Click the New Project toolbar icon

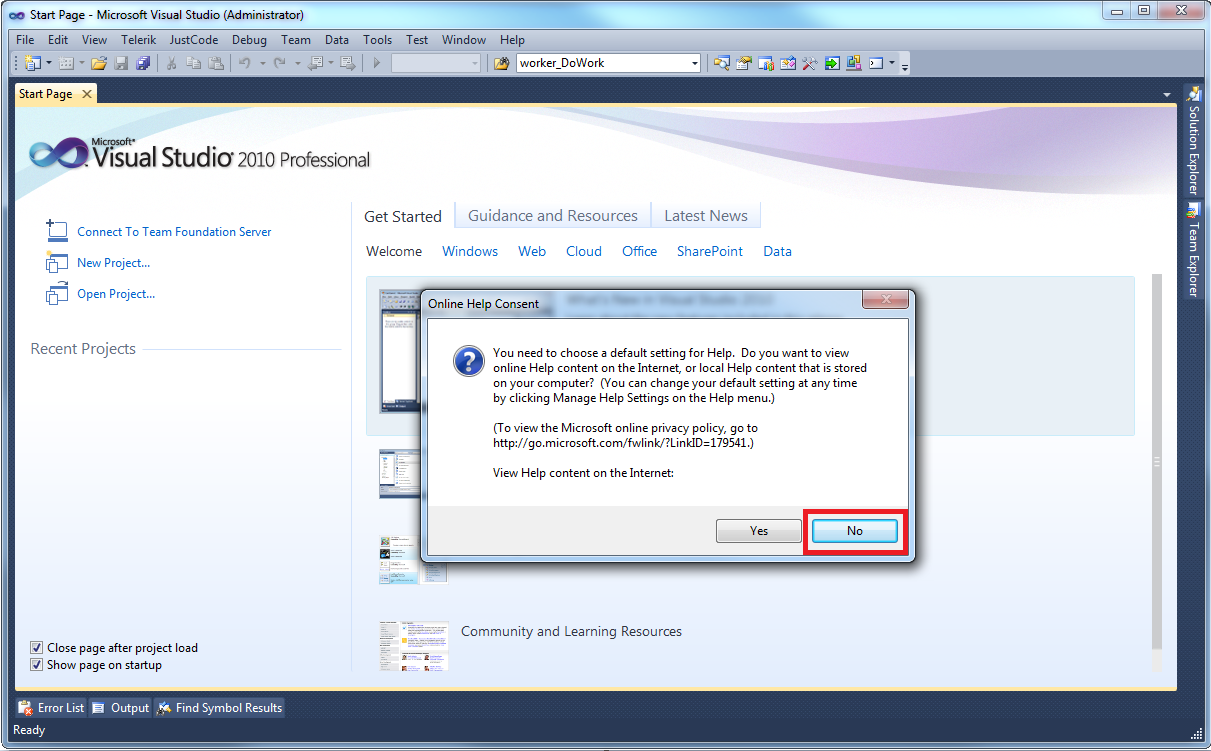(x=32, y=63)
